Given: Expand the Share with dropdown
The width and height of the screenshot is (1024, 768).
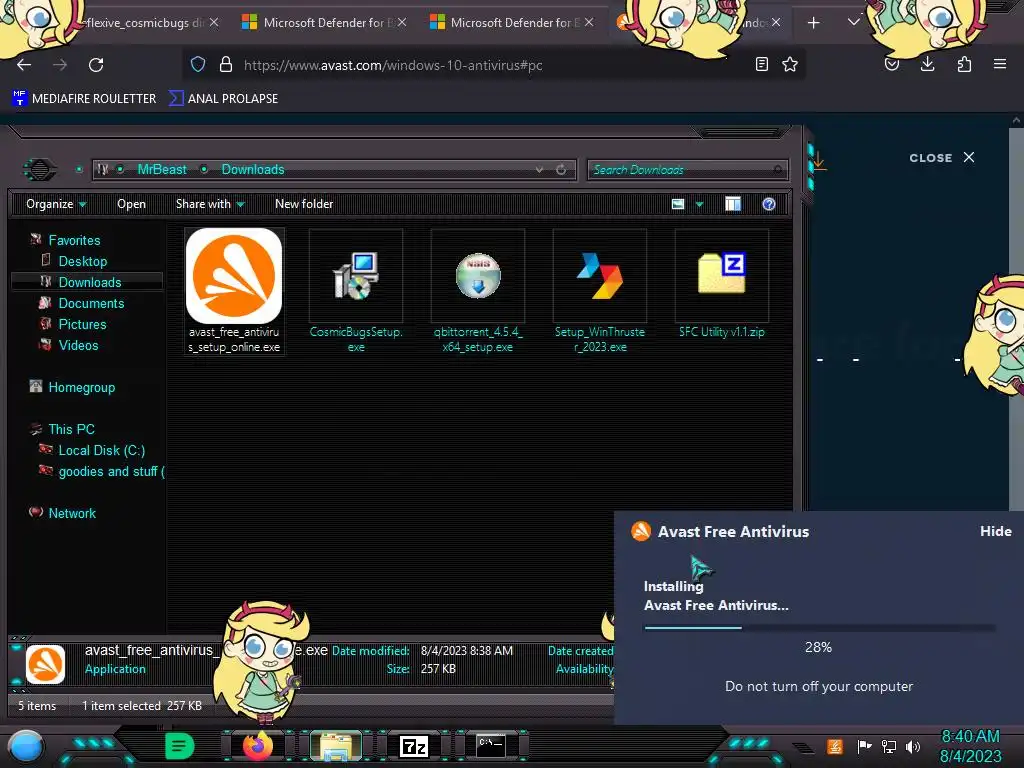Looking at the screenshot, I should pyautogui.click(x=210, y=204).
